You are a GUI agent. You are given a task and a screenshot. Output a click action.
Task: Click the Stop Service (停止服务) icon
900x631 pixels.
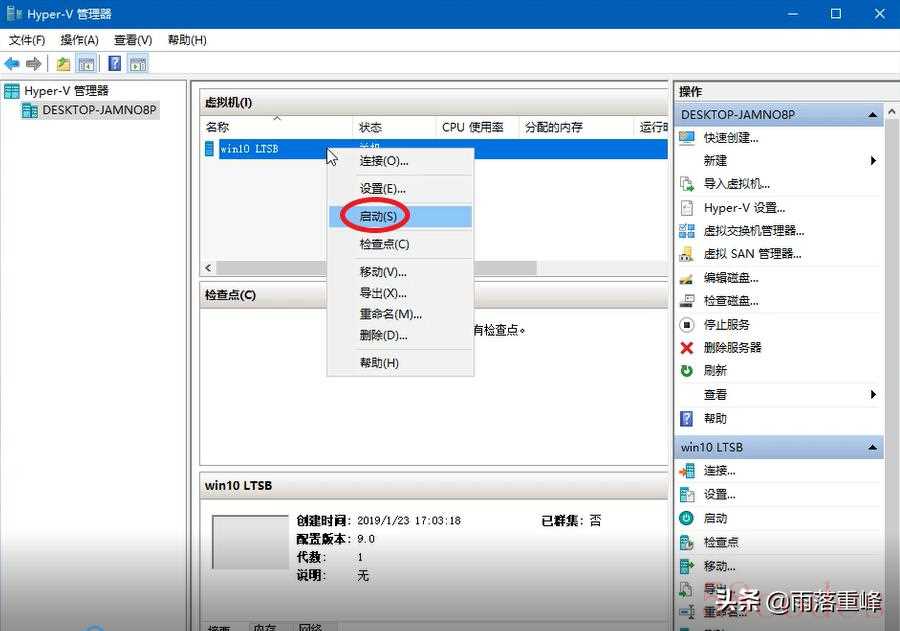pyautogui.click(x=686, y=325)
